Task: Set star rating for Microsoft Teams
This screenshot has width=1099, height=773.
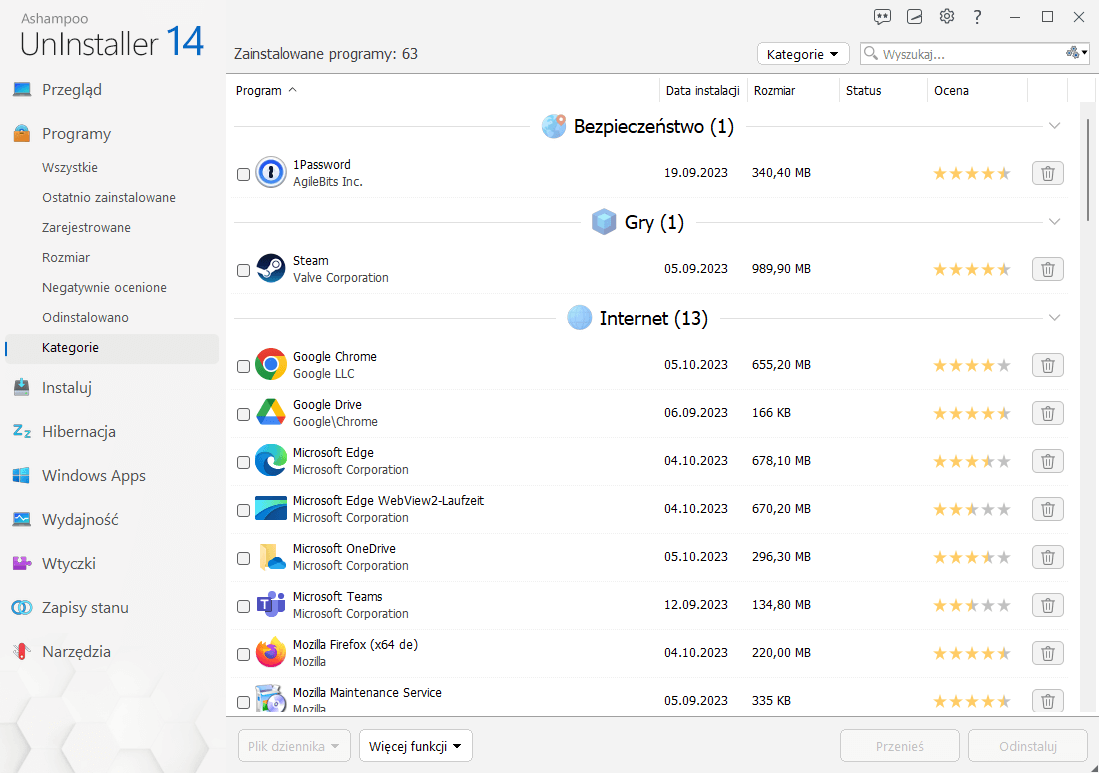Action: (x=971, y=606)
